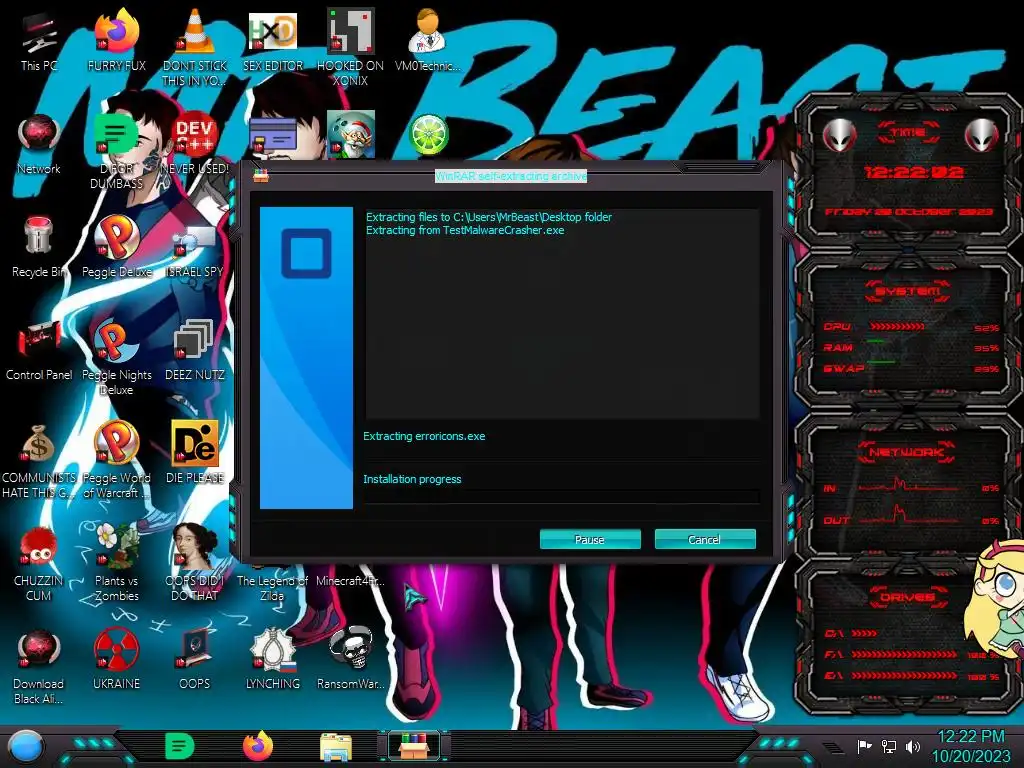This screenshot has height=768, width=1024.
Task: Open the red Chuzzle fuzzball game icon
Action: click(x=39, y=564)
